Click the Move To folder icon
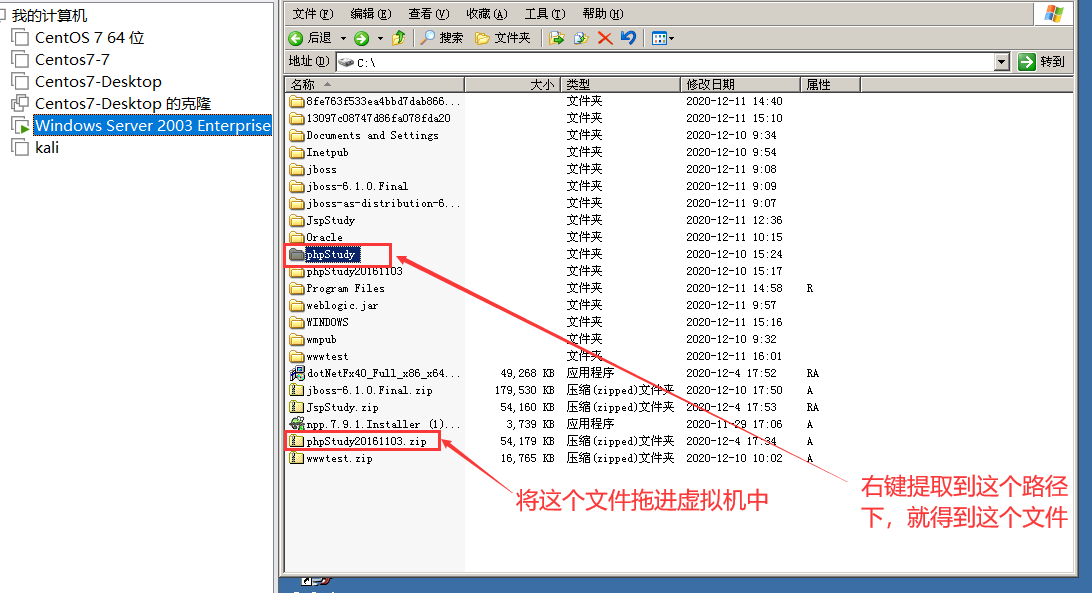1092x593 pixels. click(x=556, y=38)
